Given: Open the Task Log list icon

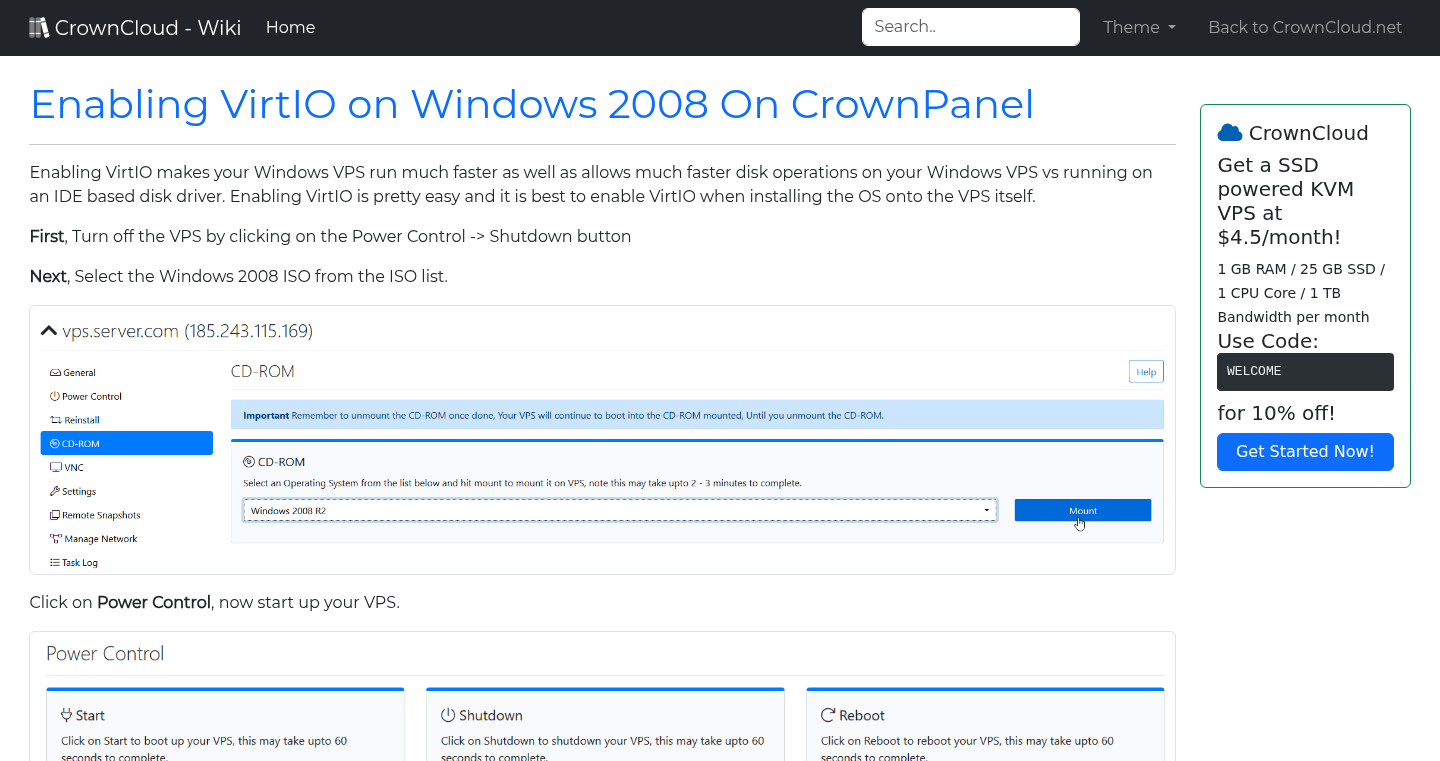Looking at the screenshot, I should [56, 562].
